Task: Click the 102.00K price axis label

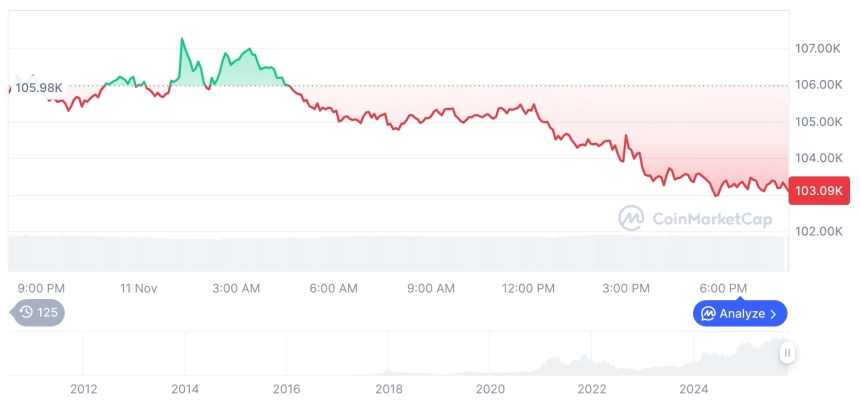Action: click(817, 231)
